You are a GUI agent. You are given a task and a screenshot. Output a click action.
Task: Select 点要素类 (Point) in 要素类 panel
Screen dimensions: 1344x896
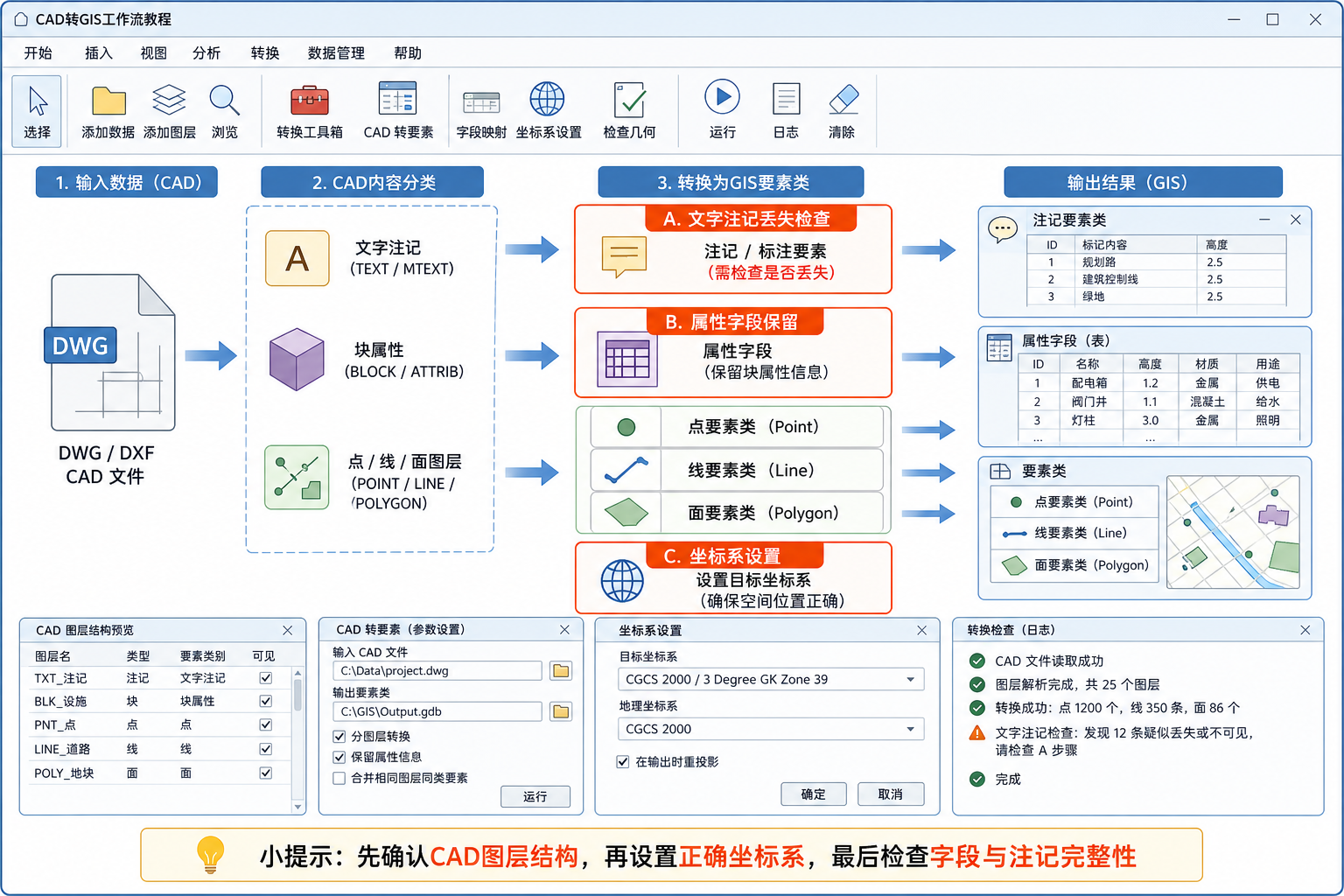[x=1074, y=502]
